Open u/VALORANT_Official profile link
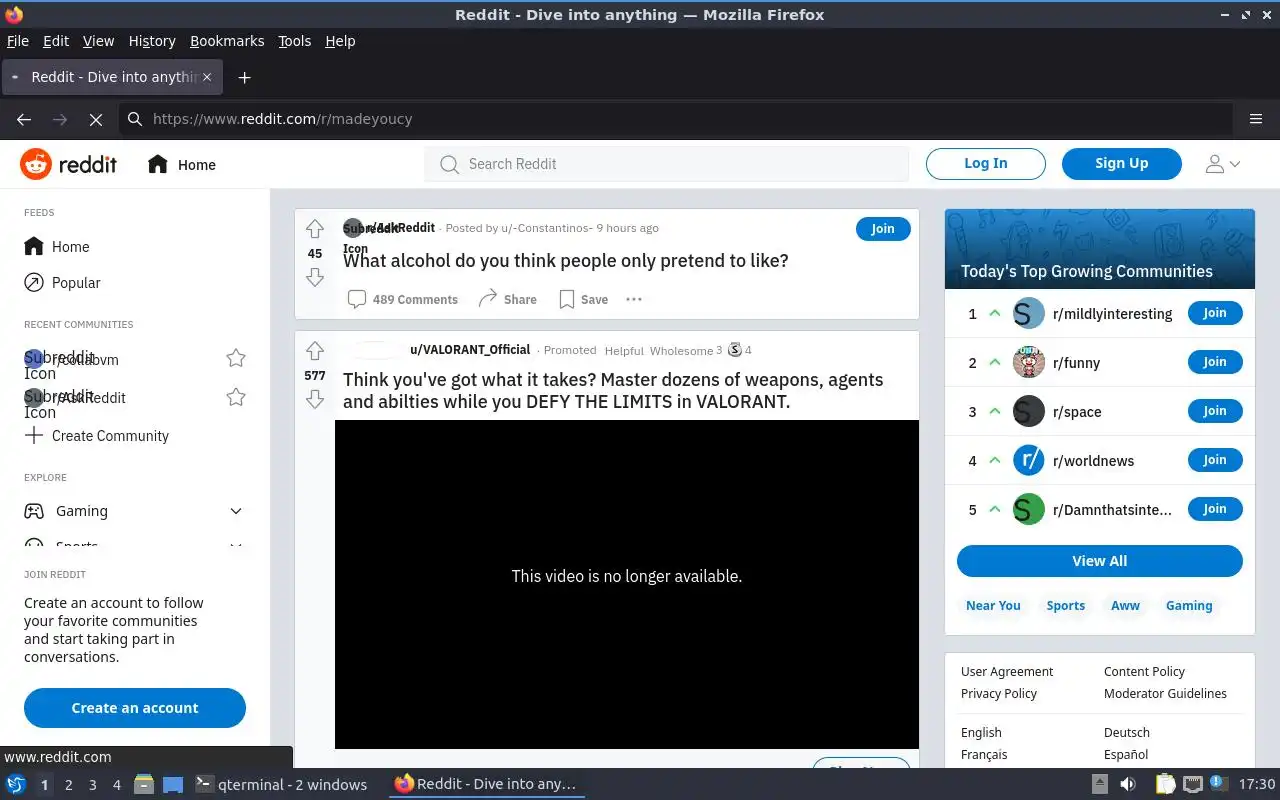The image size is (1280, 800). coord(470,350)
